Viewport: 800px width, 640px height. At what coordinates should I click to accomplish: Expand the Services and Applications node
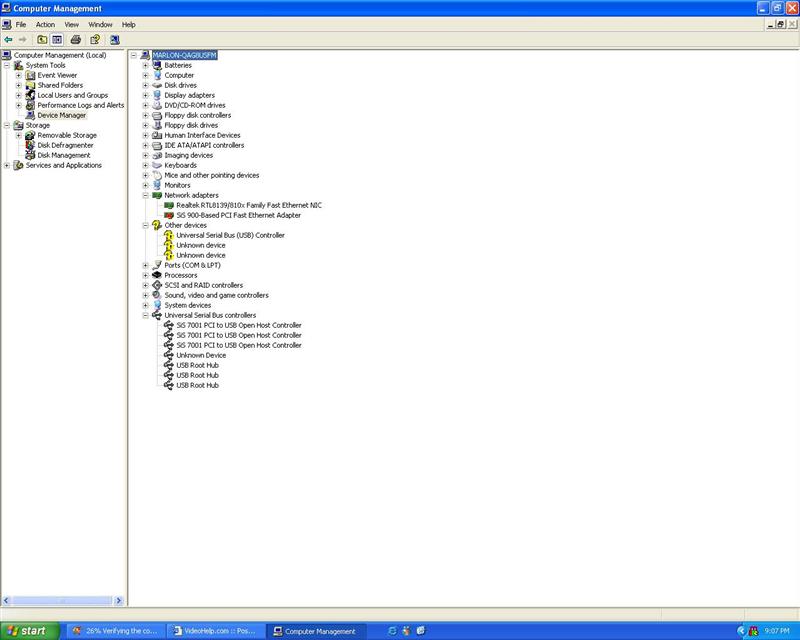point(7,165)
